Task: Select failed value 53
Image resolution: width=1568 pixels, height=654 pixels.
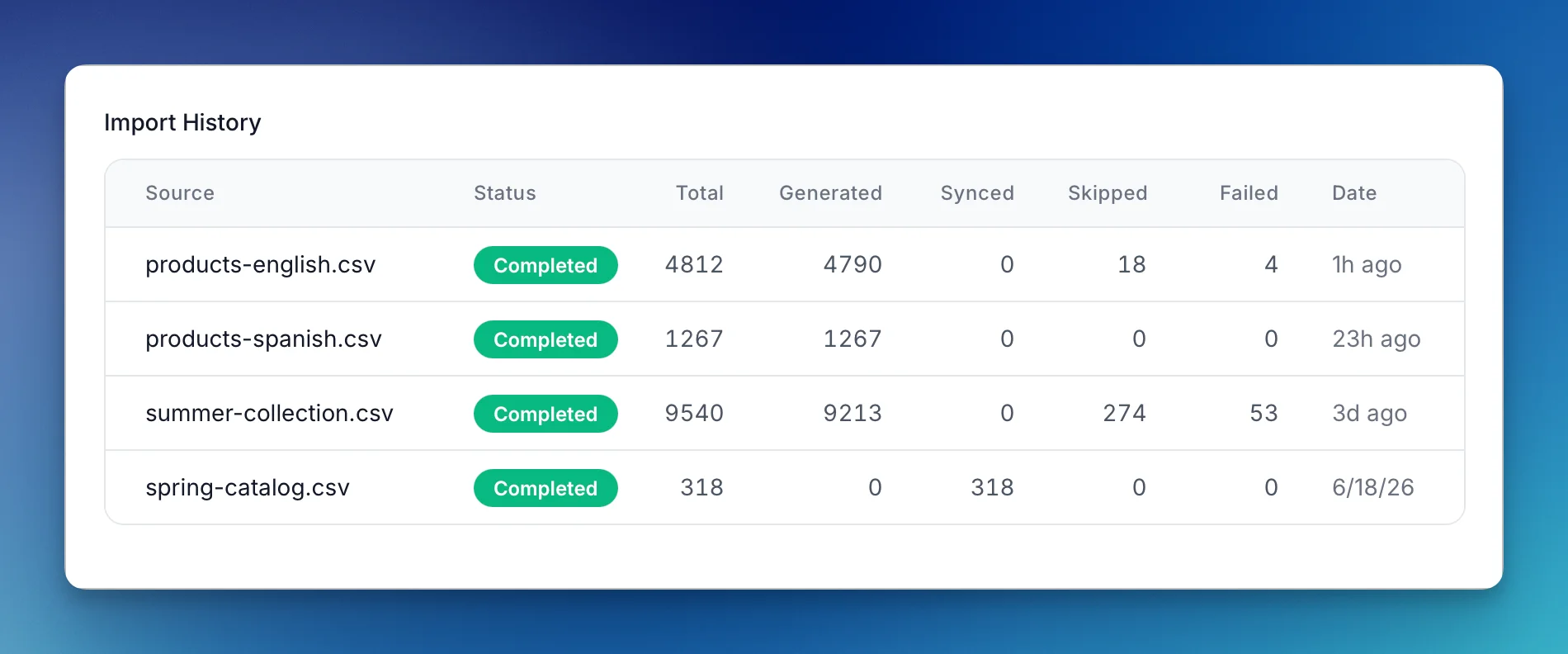Action: pyautogui.click(x=1263, y=413)
